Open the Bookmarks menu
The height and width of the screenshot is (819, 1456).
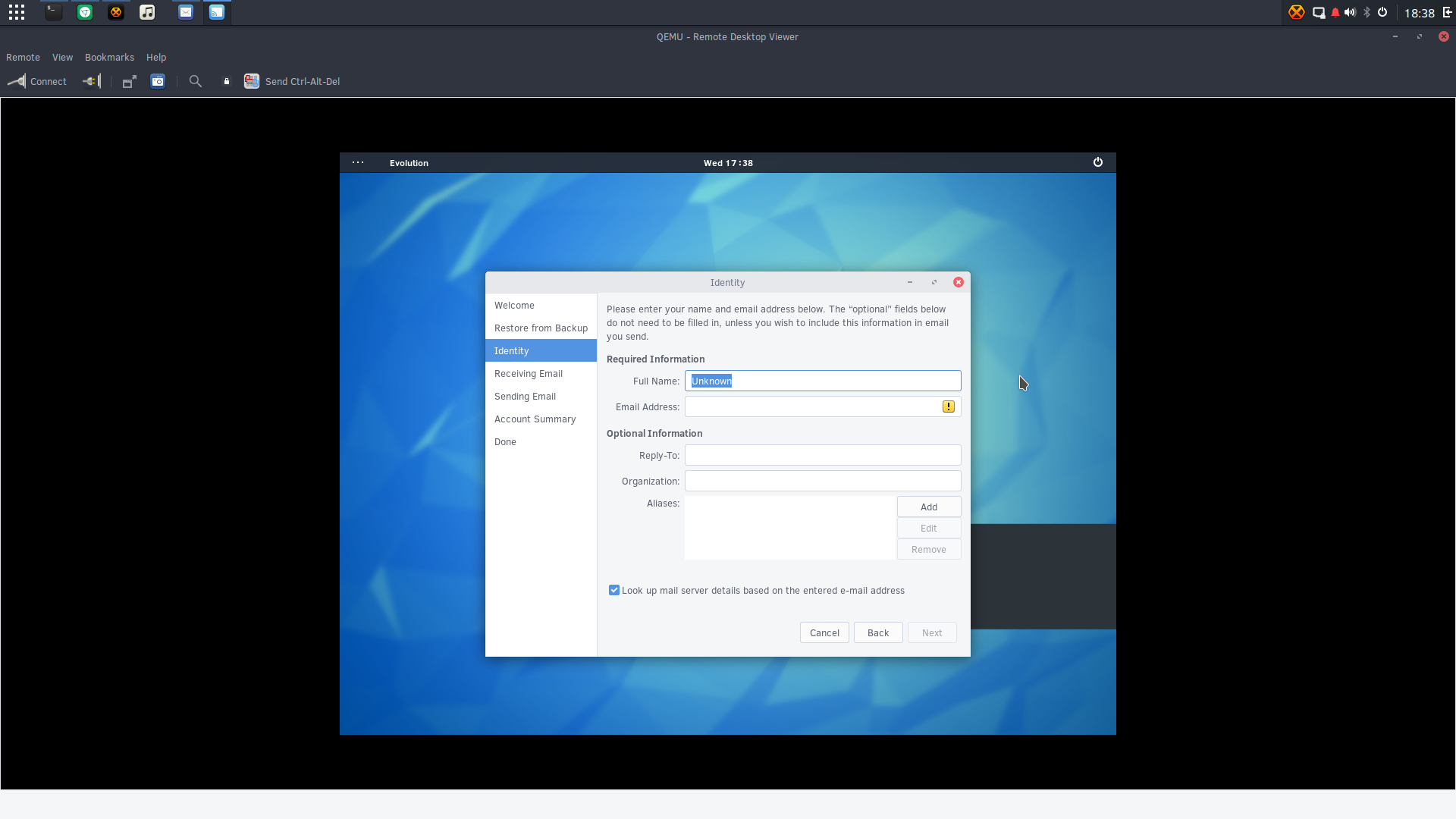[x=109, y=58]
